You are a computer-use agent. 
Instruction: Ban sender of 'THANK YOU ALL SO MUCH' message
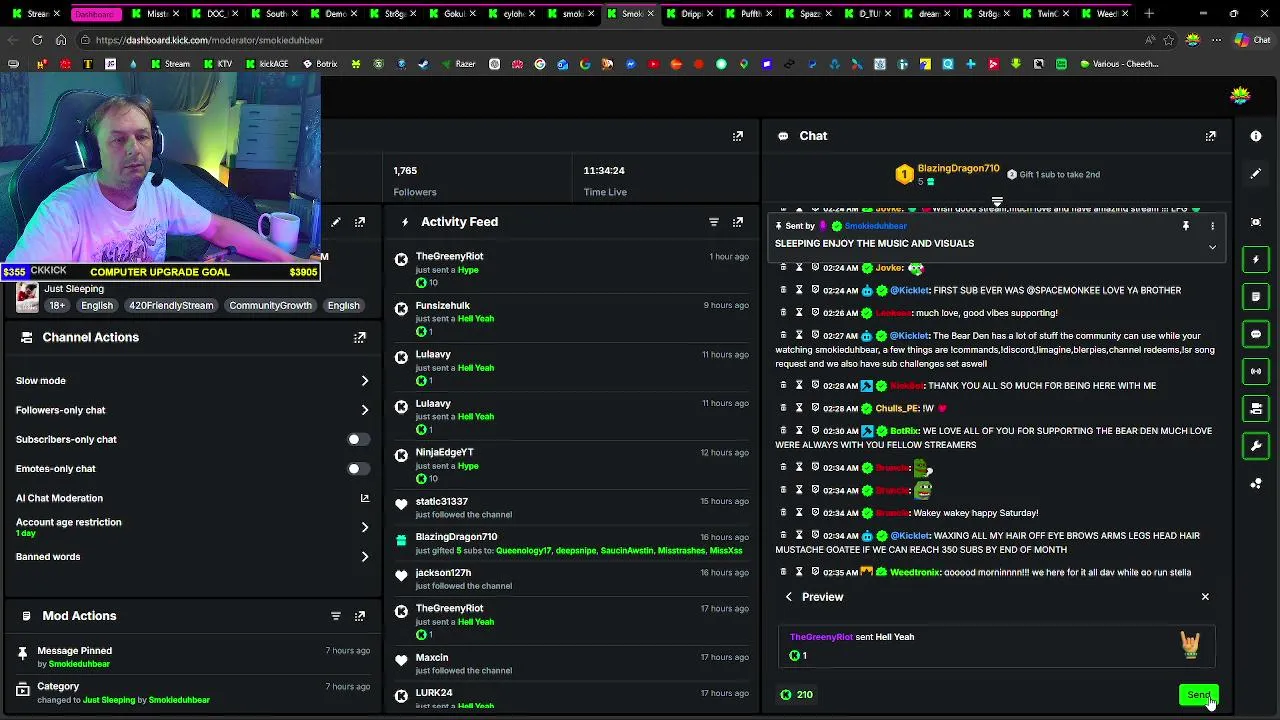coord(815,385)
